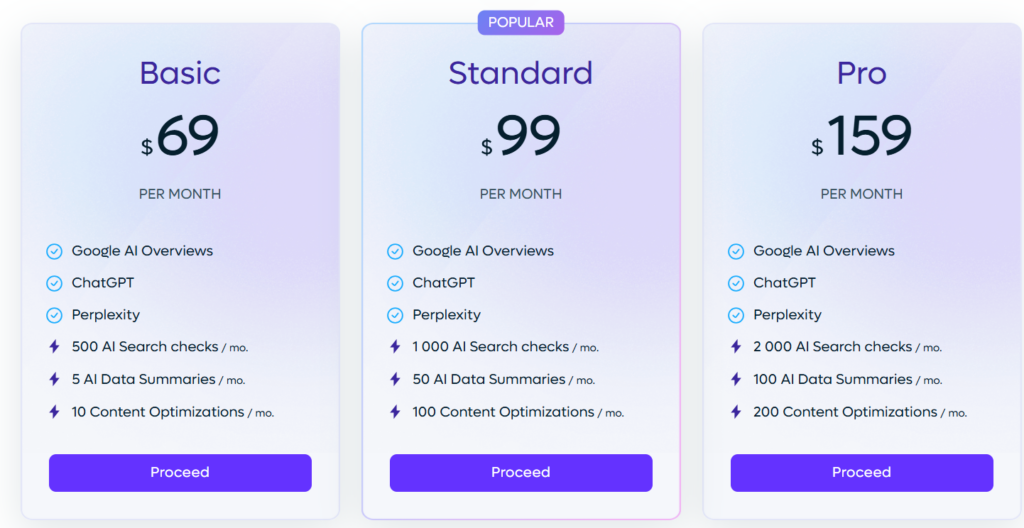This screenshot has width=1024, height=528.
Task: Click the $159 Pro plan price
Action: (x=861, y=137)
